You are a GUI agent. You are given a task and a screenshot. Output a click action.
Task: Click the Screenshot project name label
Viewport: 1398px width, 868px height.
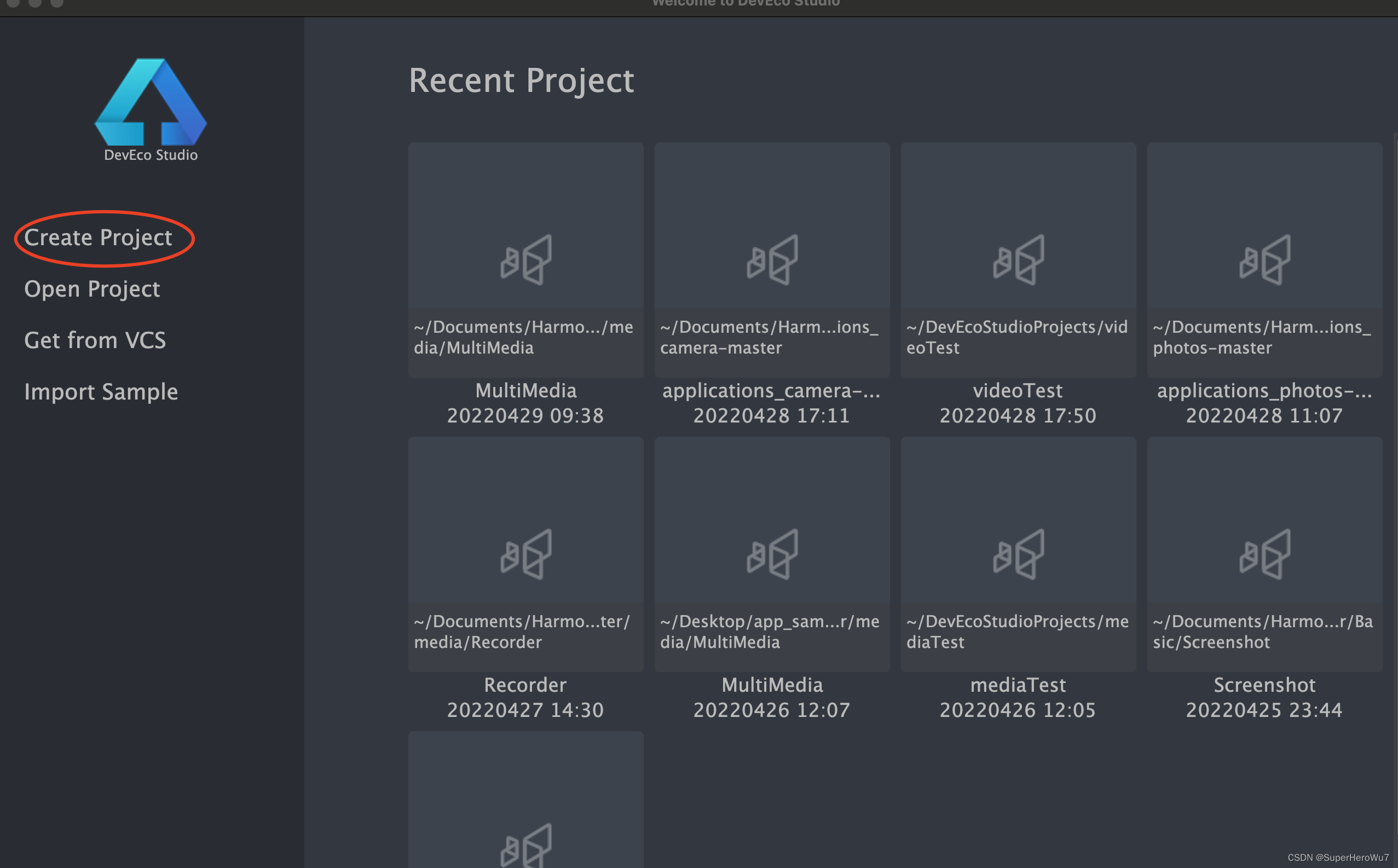1264,685
